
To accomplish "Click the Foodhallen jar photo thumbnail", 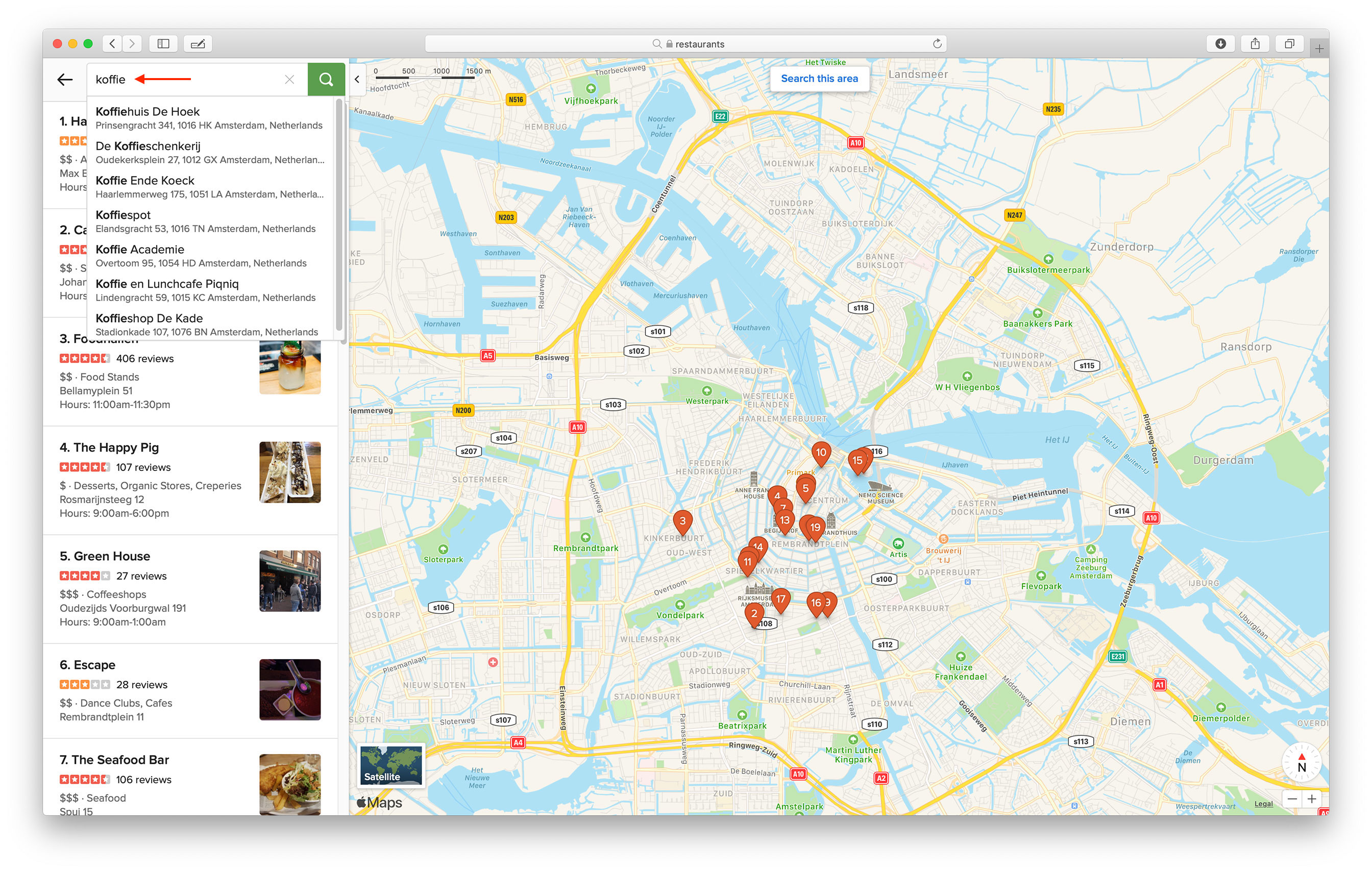I will click(290, 367).
